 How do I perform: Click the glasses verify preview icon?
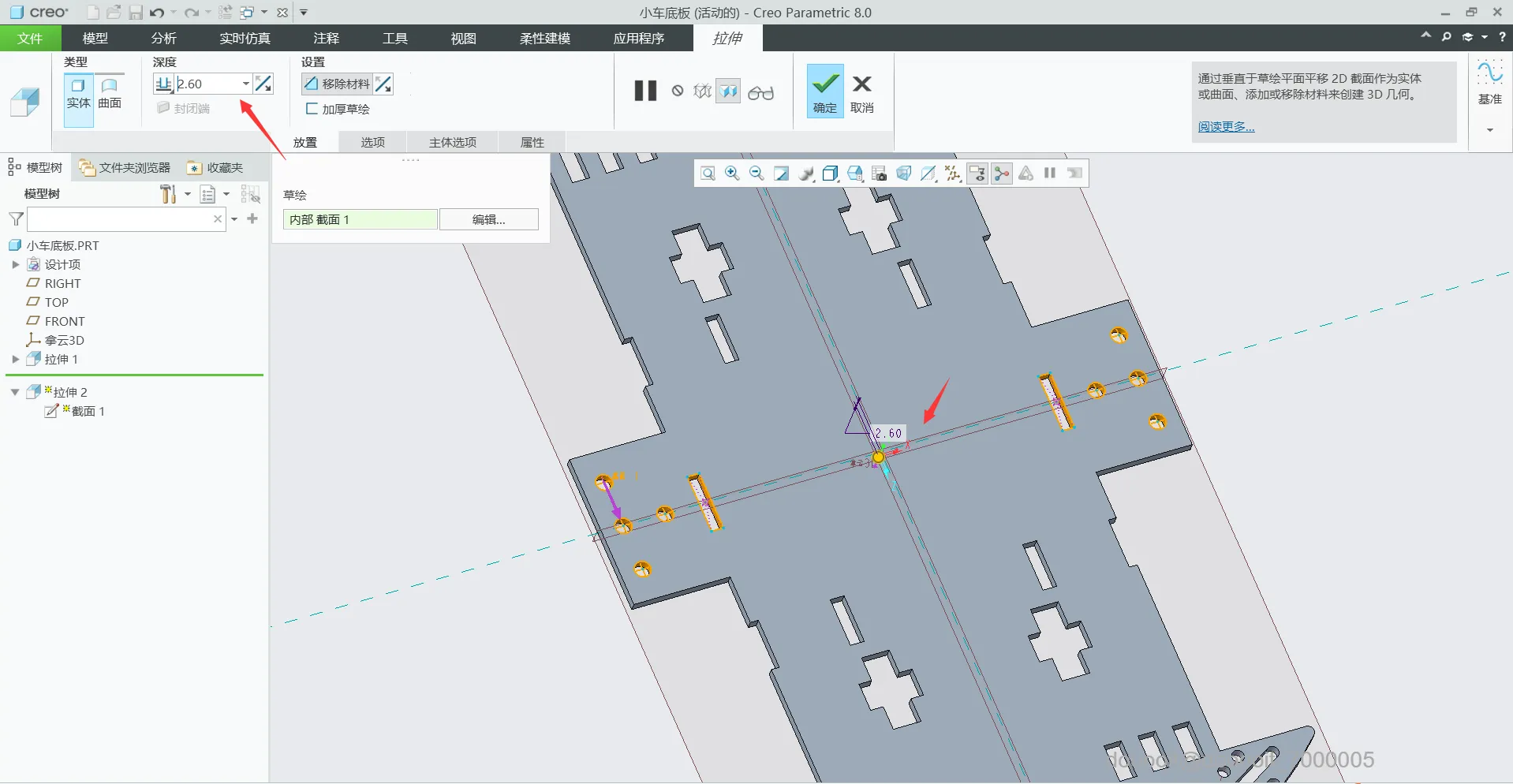[x=760, y=93]
